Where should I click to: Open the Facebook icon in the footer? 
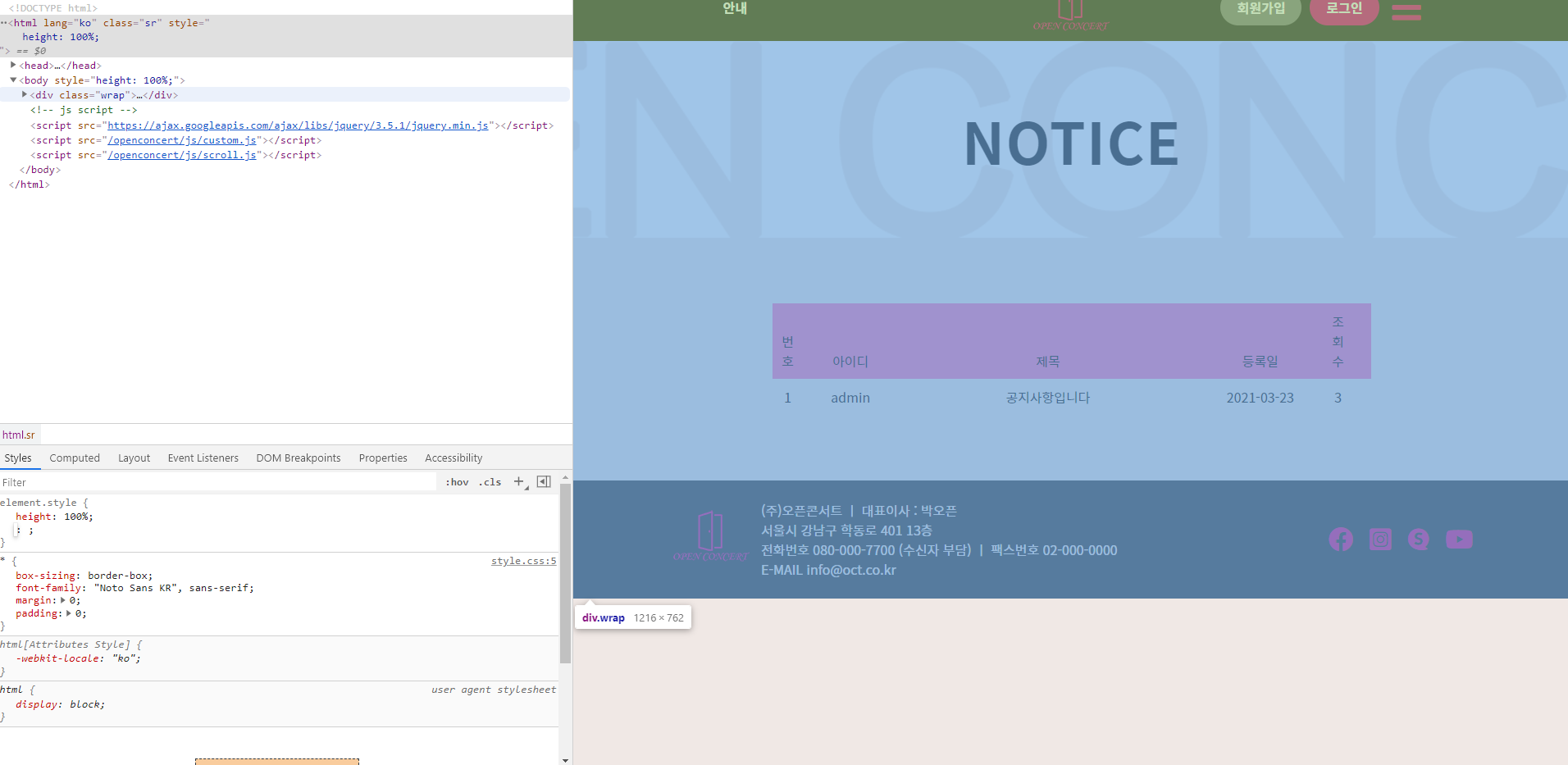click(1341, 540)
